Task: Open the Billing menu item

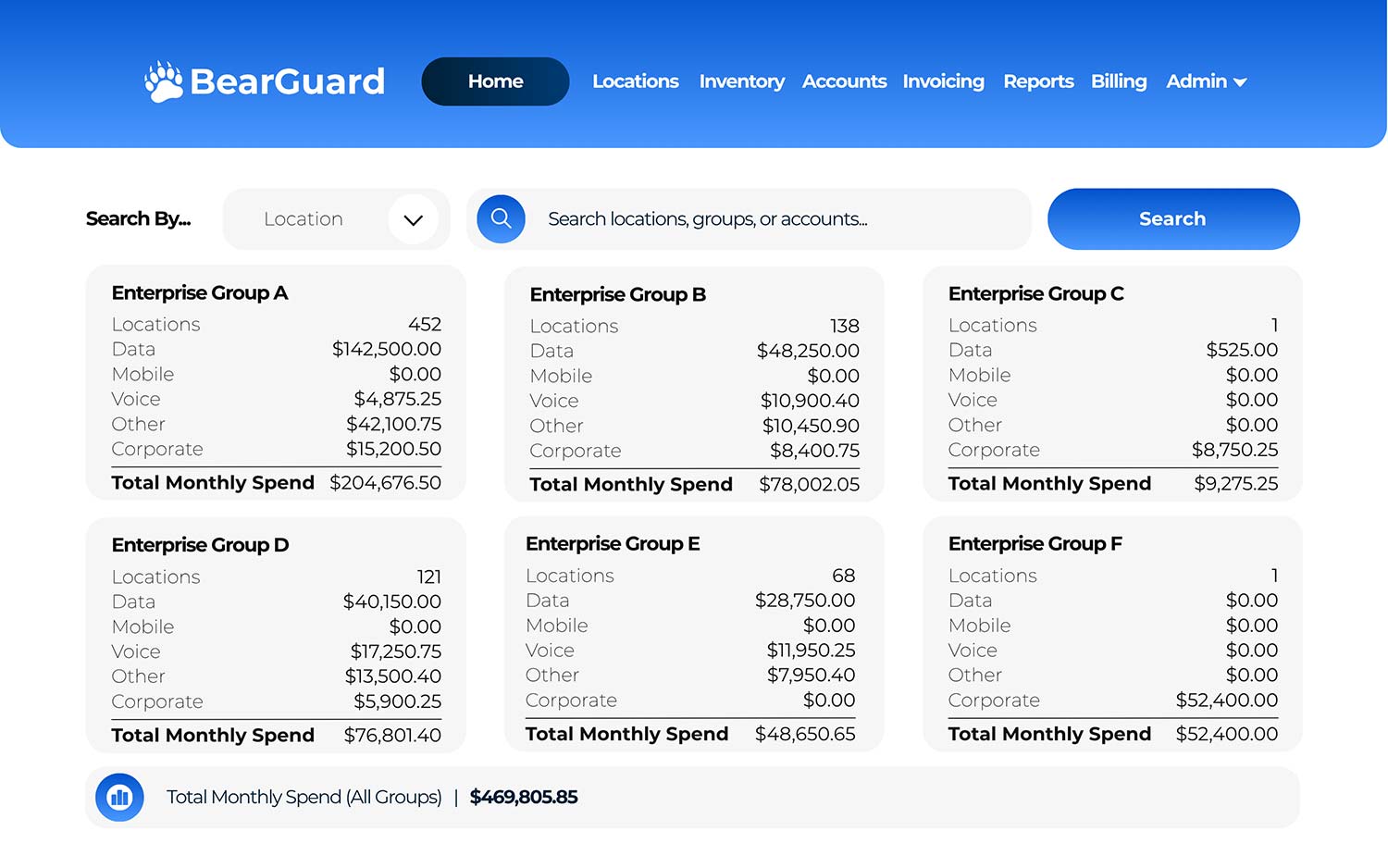Action: pos(1119,81)
